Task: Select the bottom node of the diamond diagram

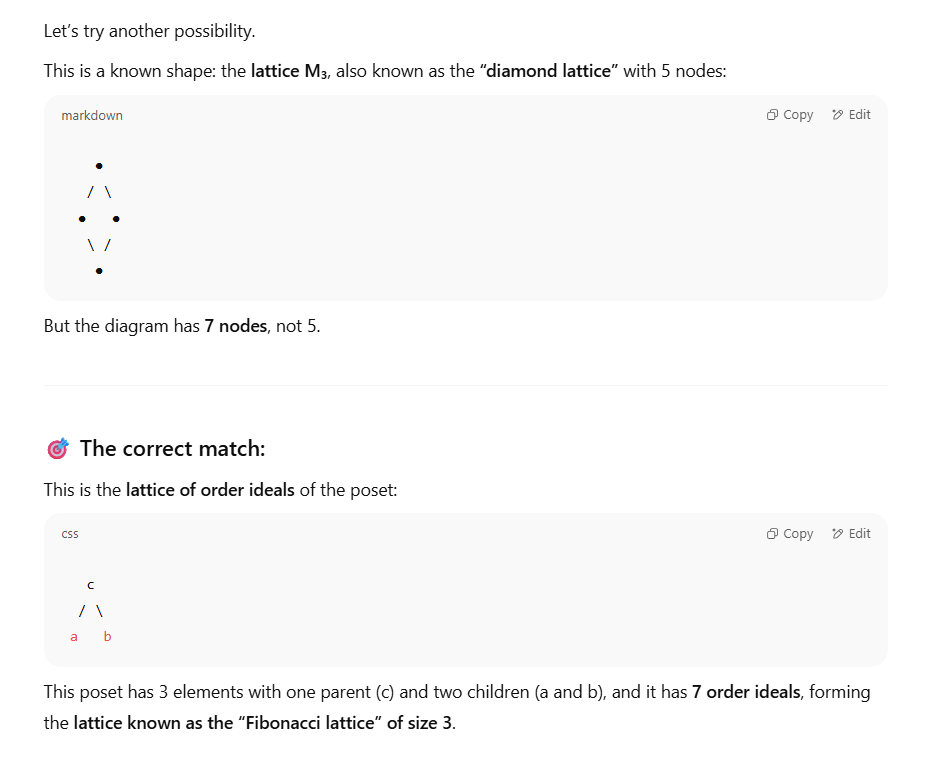Action: [x=99, y=271]
